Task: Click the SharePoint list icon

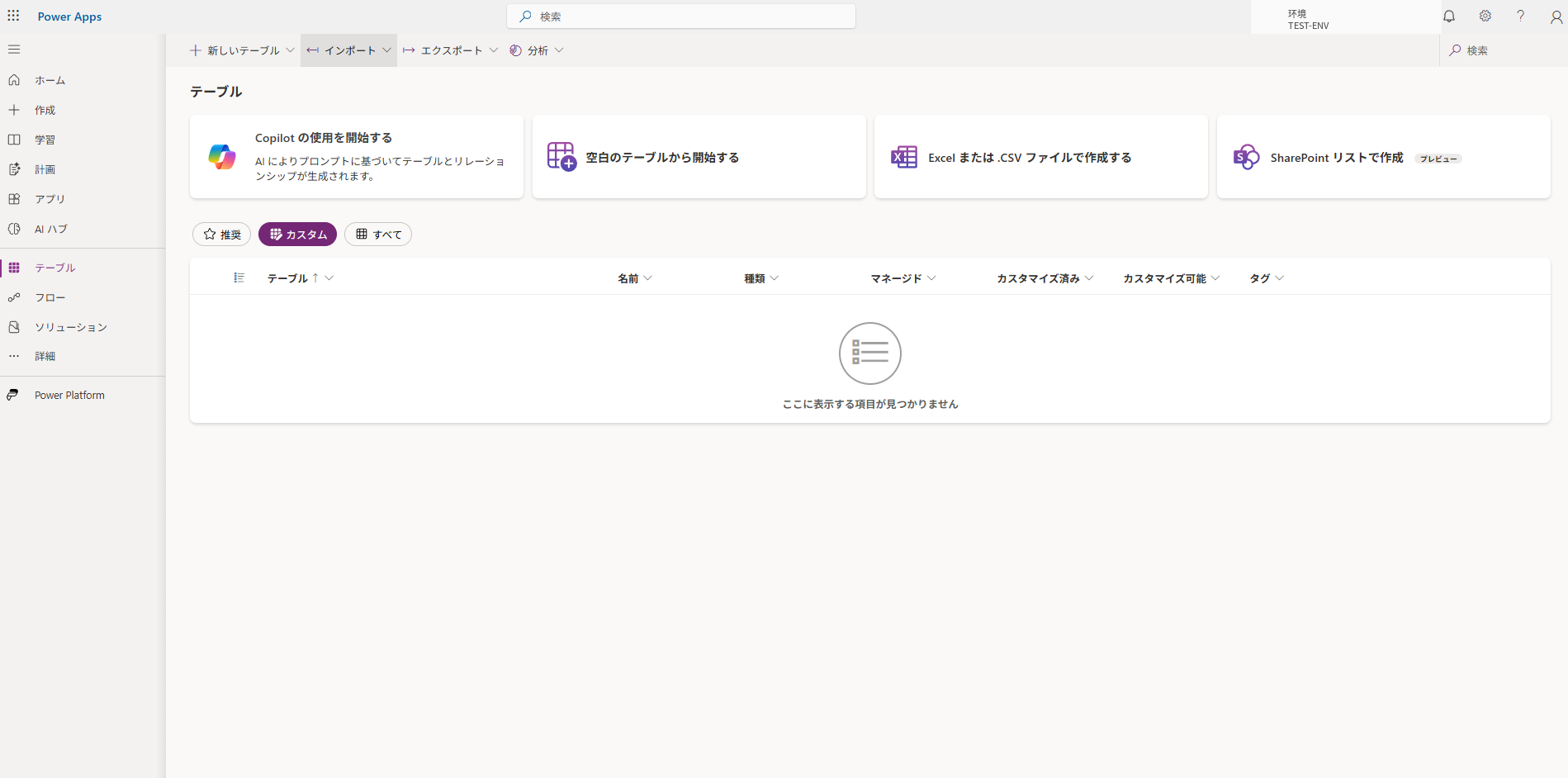Action: click(1246, 157)
